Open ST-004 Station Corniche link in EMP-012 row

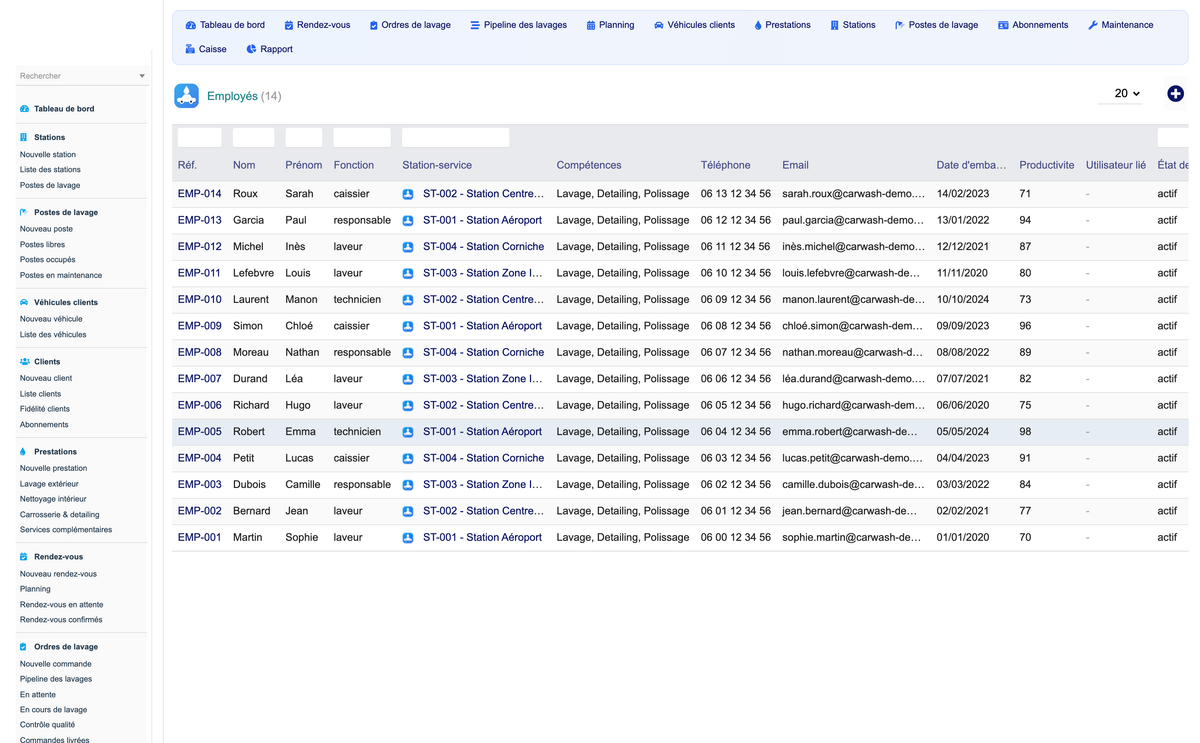pos(483,247)
